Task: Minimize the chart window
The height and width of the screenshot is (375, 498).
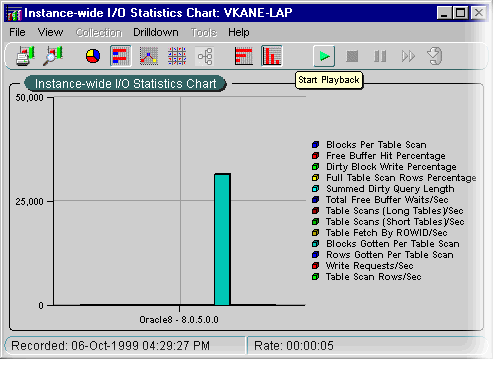Action: (444, 13)
